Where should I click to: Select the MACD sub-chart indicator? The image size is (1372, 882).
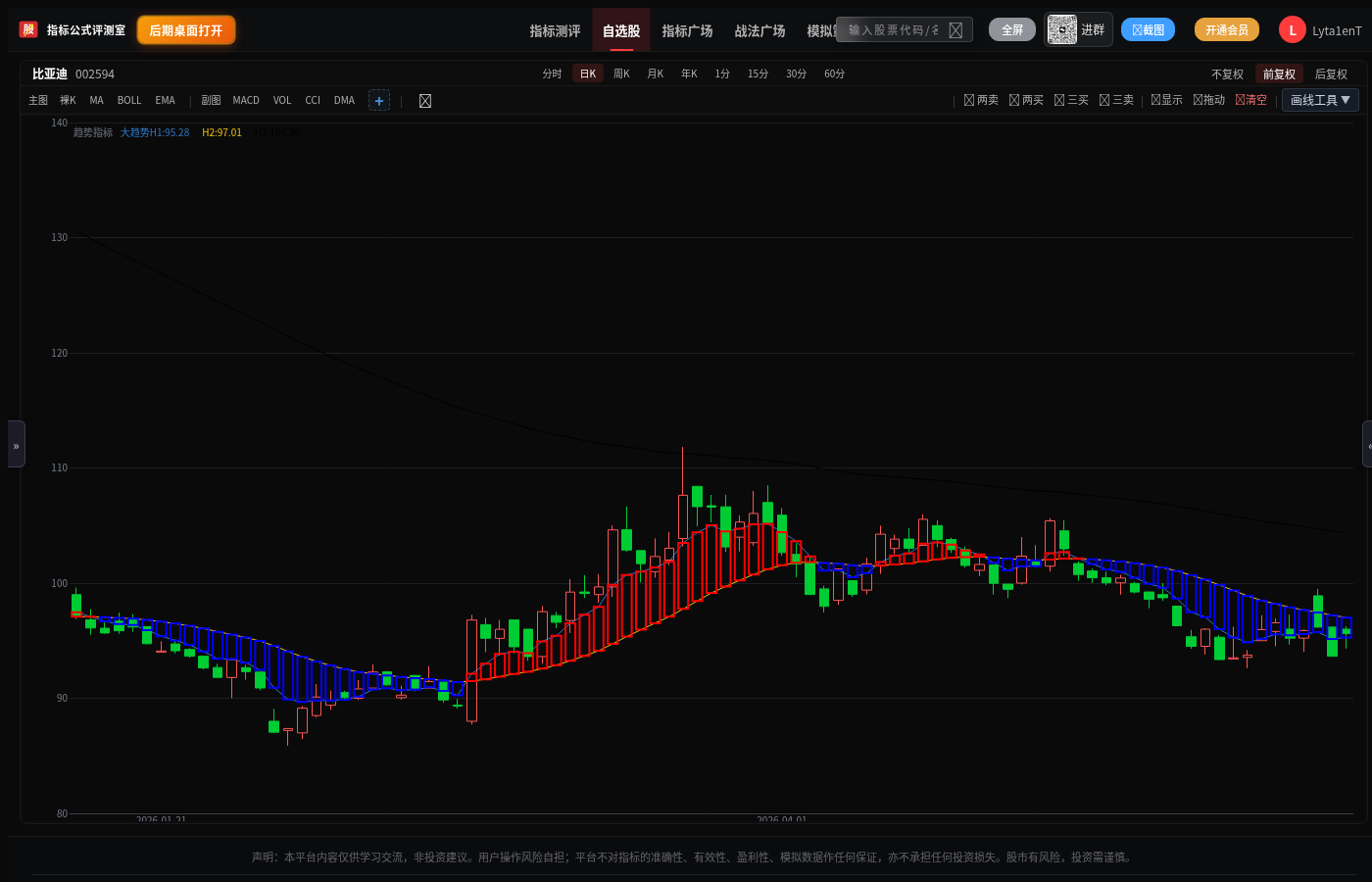pos(246,100)
